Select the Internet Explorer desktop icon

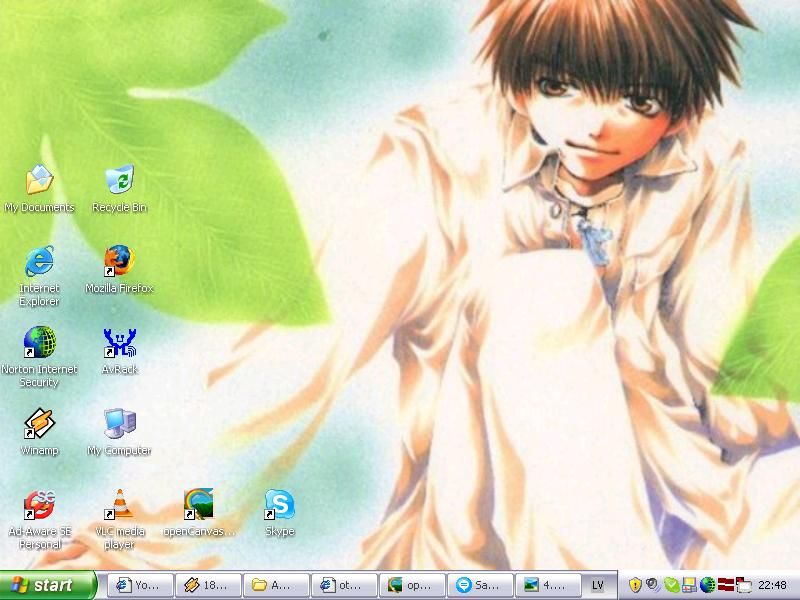coord(39,276)
